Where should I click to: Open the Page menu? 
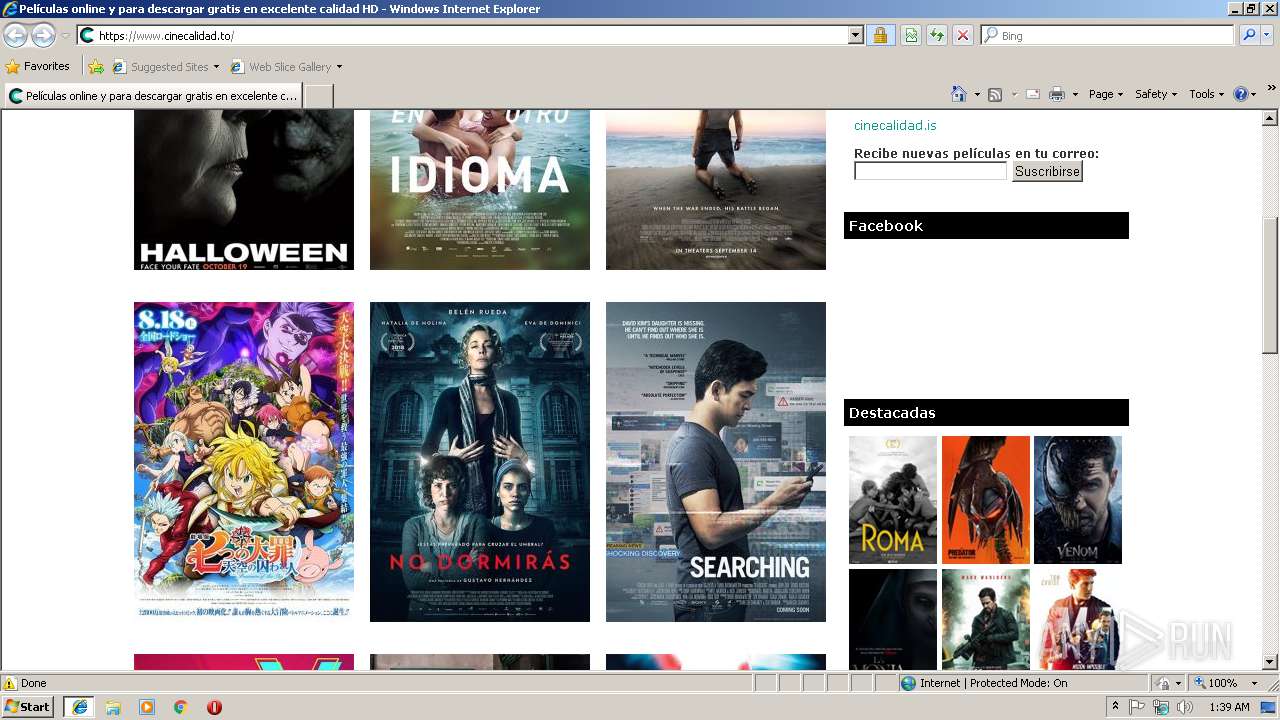coord(1105,94)
